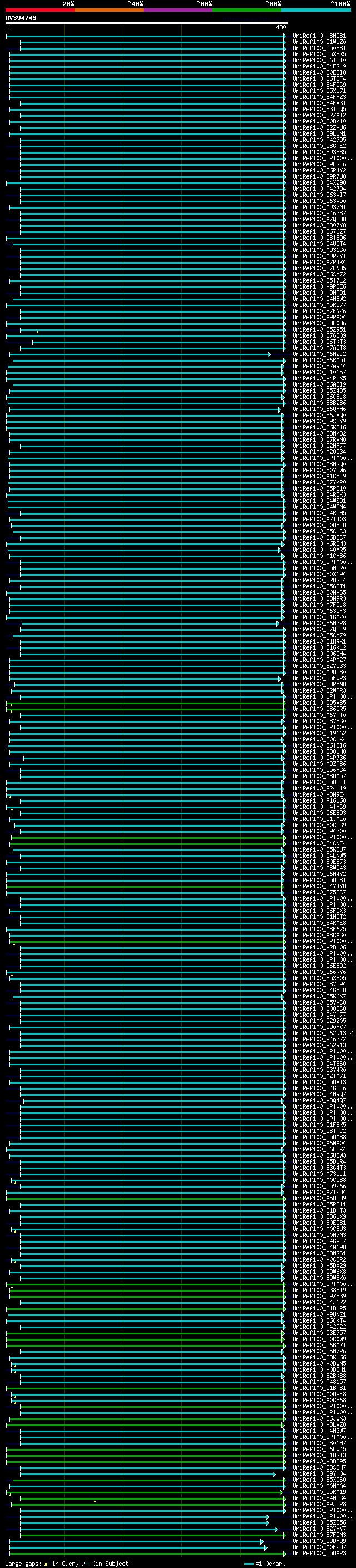Select UniRef100_C1BRS1 label
The height and width of the screenshot is (1568, 356).
tap(319, 1388)
